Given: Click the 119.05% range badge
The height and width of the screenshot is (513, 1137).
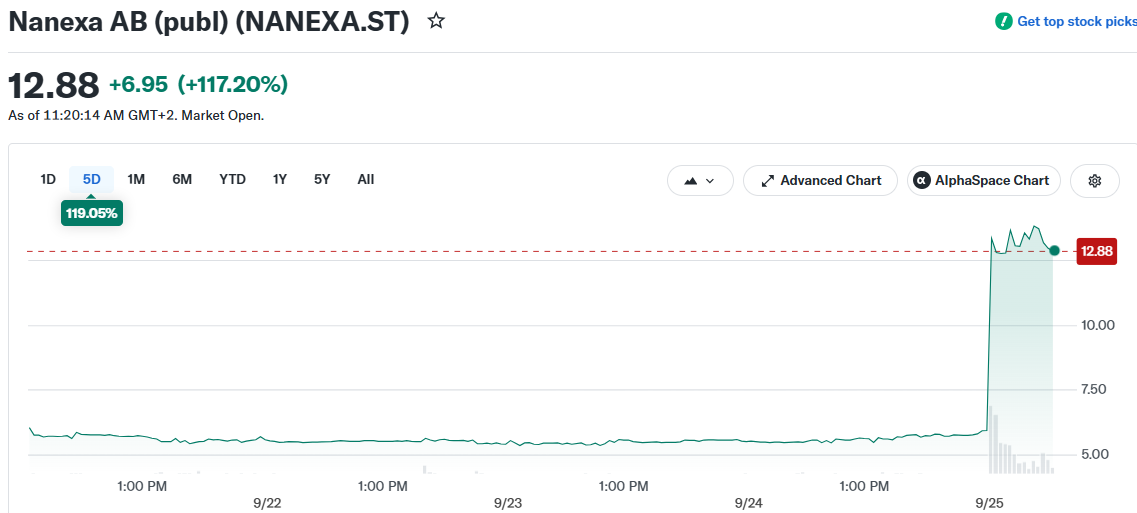Looking at the screenshot, I should click(91, 213).
